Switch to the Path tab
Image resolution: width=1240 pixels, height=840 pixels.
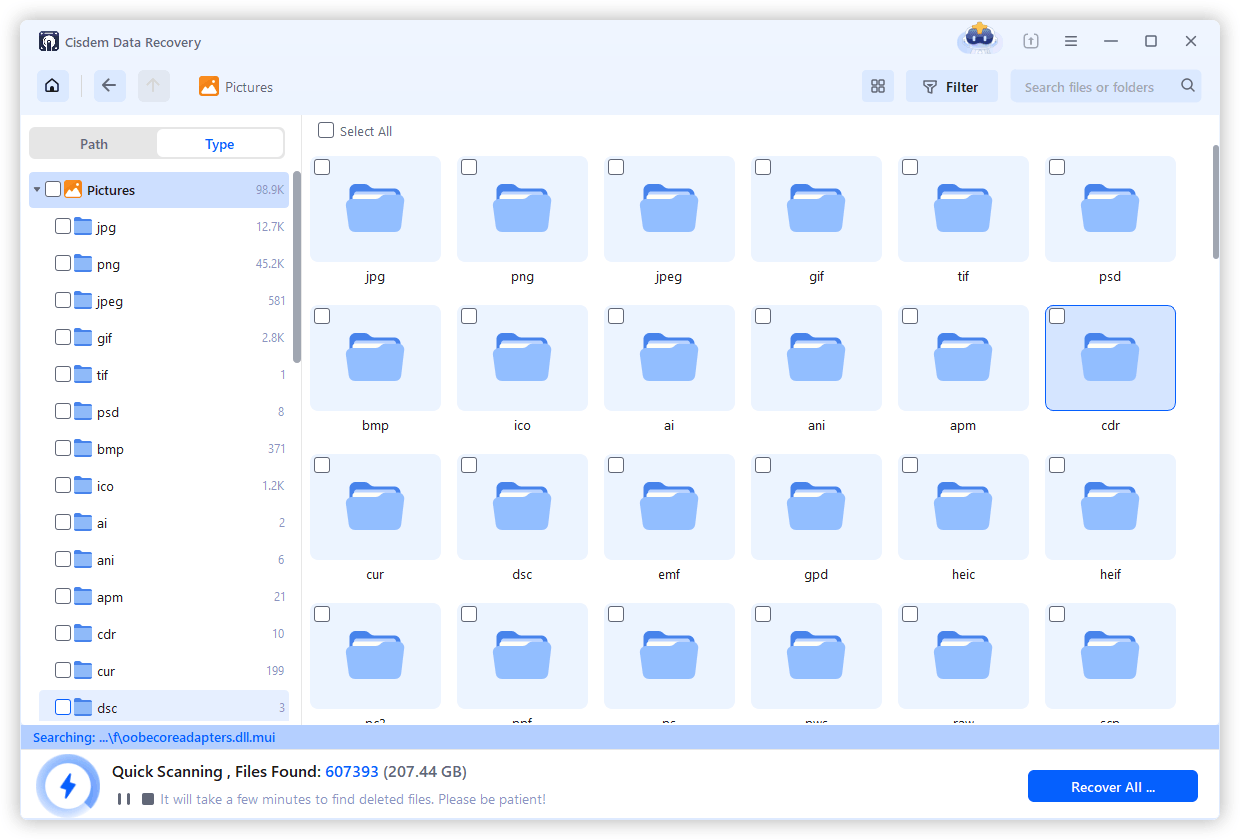click(93, 143)
